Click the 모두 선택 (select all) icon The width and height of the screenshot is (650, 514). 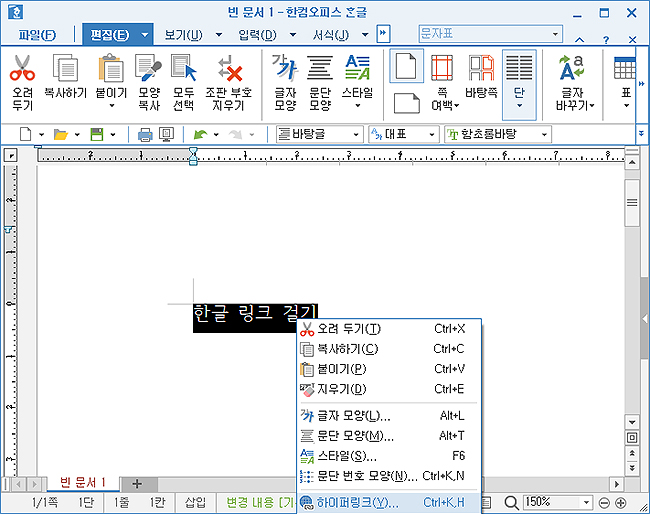click(x=183, y=68)
